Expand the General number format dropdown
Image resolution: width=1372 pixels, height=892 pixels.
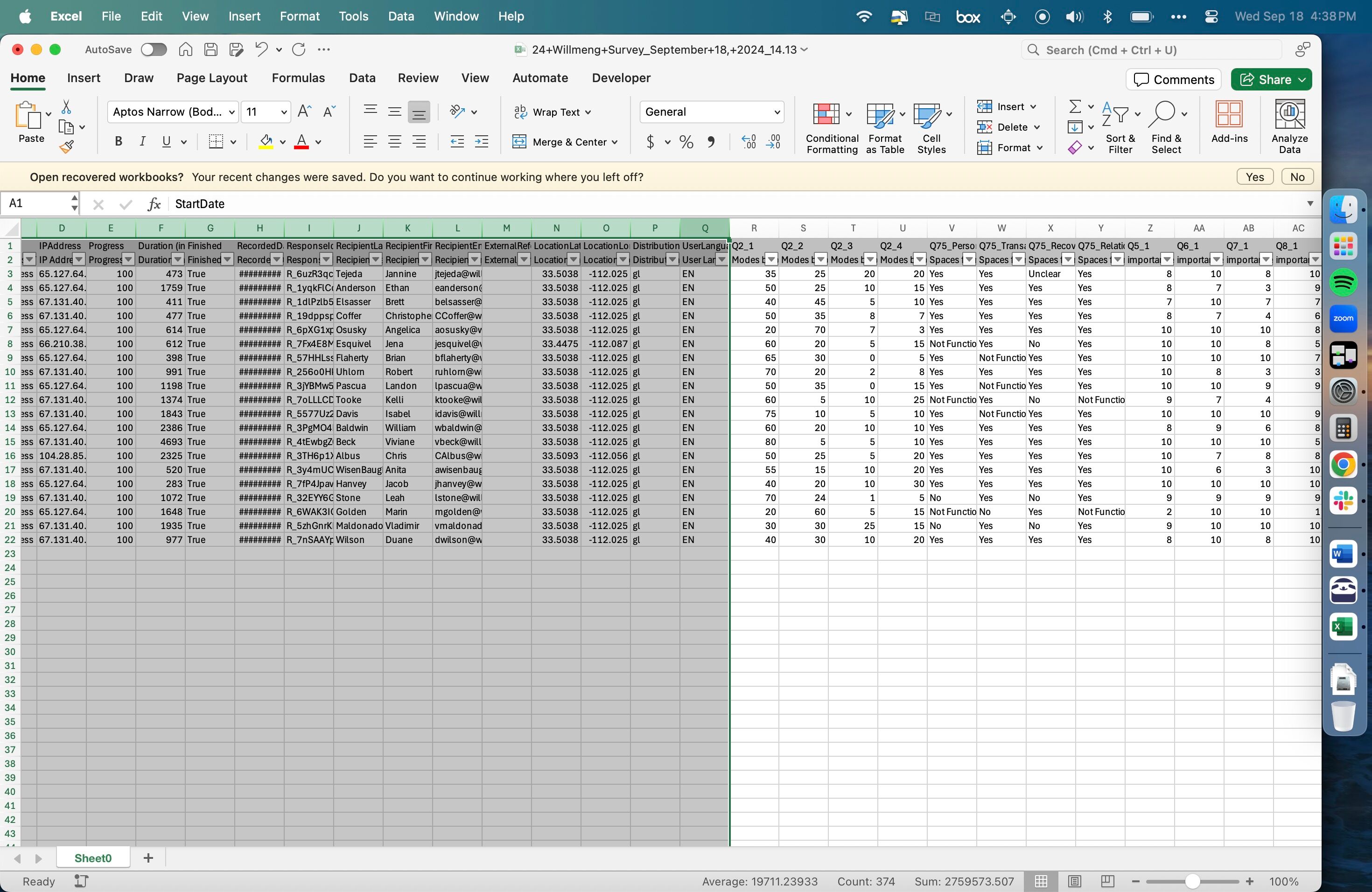pos(777,112)
